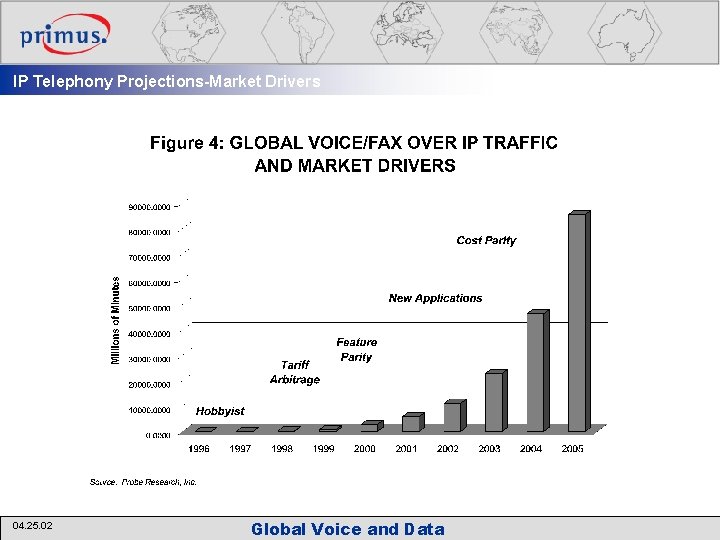The width and height of the screenshot is (720, 540).
Task: Click the footer text 'Global Voice and Data'
Action: [348, 529]
